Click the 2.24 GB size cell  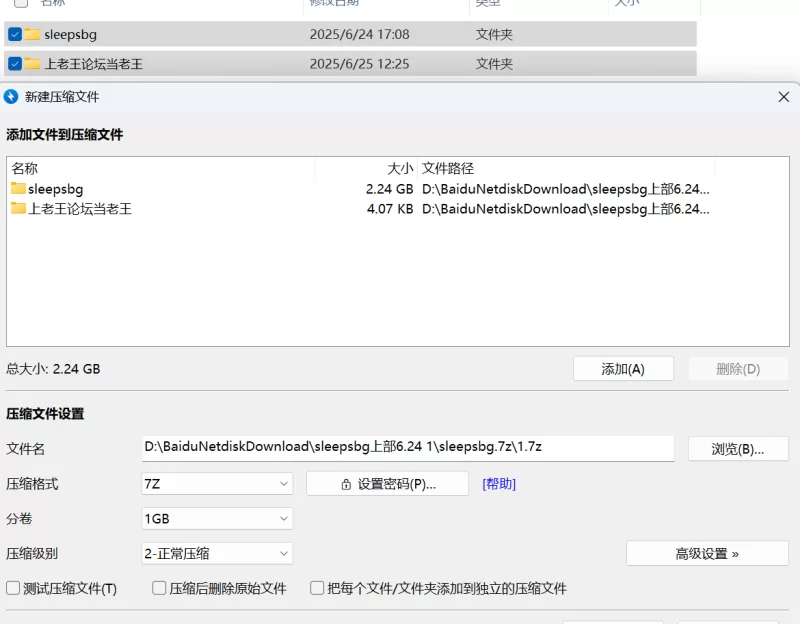(x=389, y=189)
